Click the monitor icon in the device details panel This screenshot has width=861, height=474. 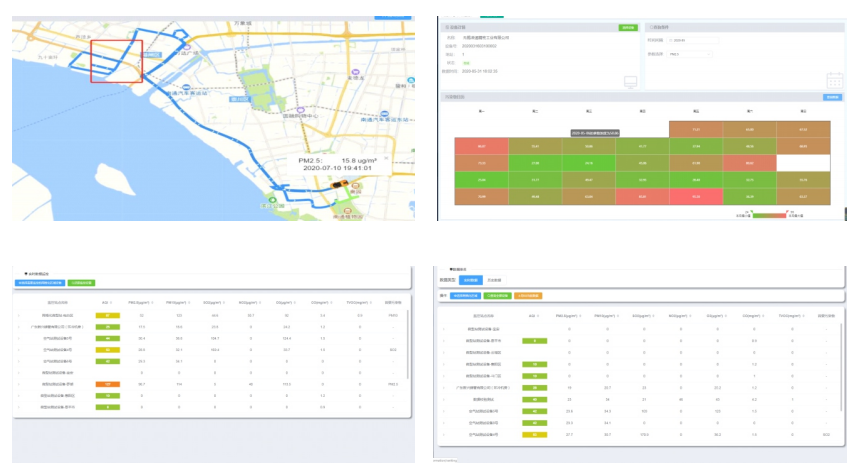point(629,80)
